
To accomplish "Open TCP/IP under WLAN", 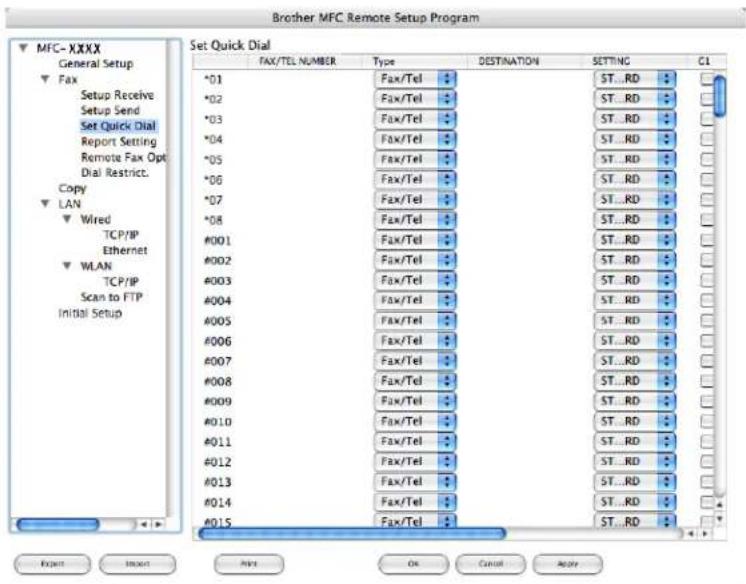I will pyautogui.click(x=121, y=282).
